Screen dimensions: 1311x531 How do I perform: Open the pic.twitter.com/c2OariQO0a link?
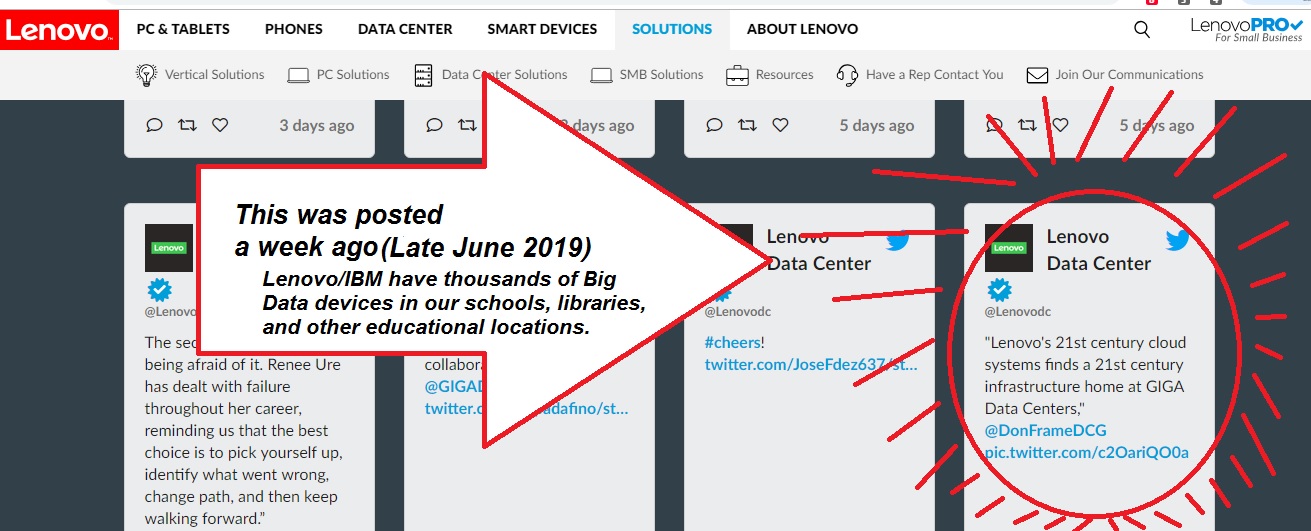pos(1087,453)
